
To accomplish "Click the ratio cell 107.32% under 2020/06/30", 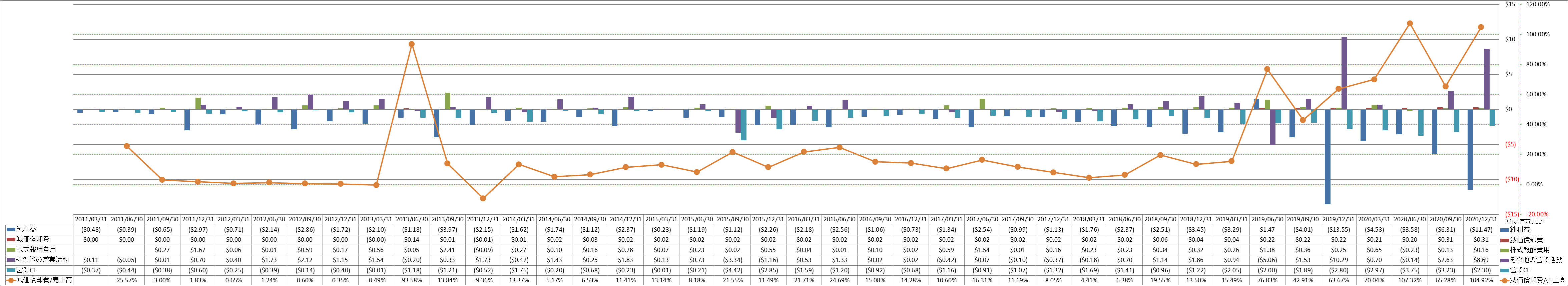I will point(1410,280).
